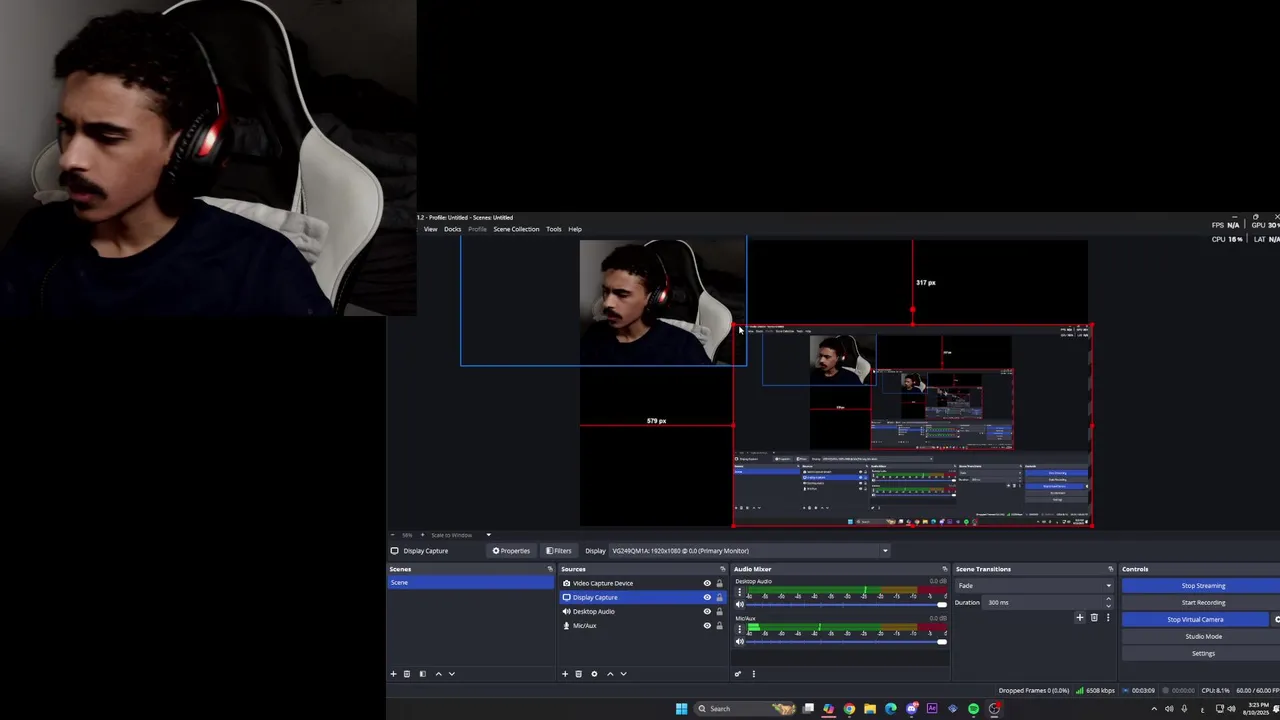Open OBS Settings from Controls
The width and height of the screenshot is (1280, 720).
coord(1203,654)
